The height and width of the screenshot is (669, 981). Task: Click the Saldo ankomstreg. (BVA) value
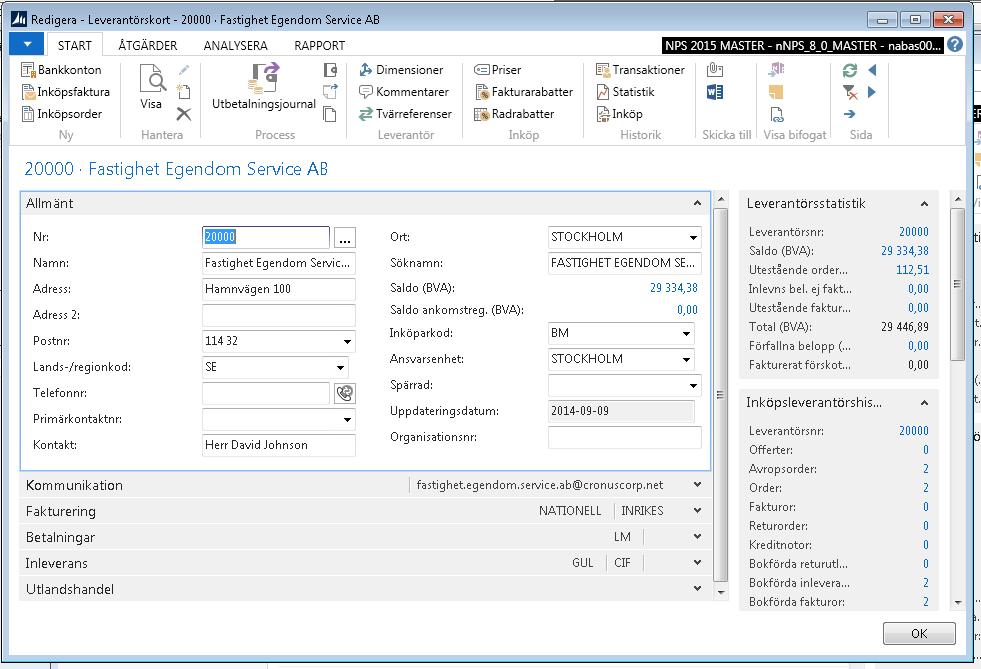click(x=688, y=310)
